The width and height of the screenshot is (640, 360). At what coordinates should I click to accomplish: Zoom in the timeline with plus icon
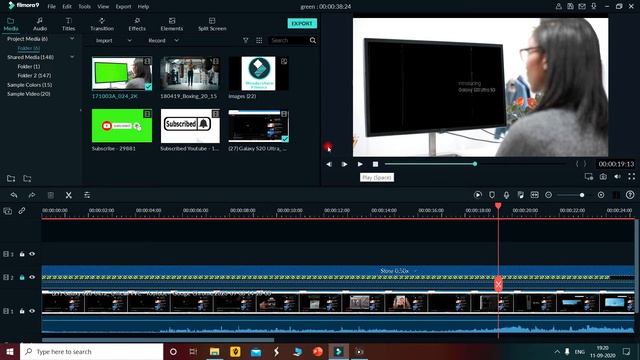pyautogui.click(x=601, y=195)
